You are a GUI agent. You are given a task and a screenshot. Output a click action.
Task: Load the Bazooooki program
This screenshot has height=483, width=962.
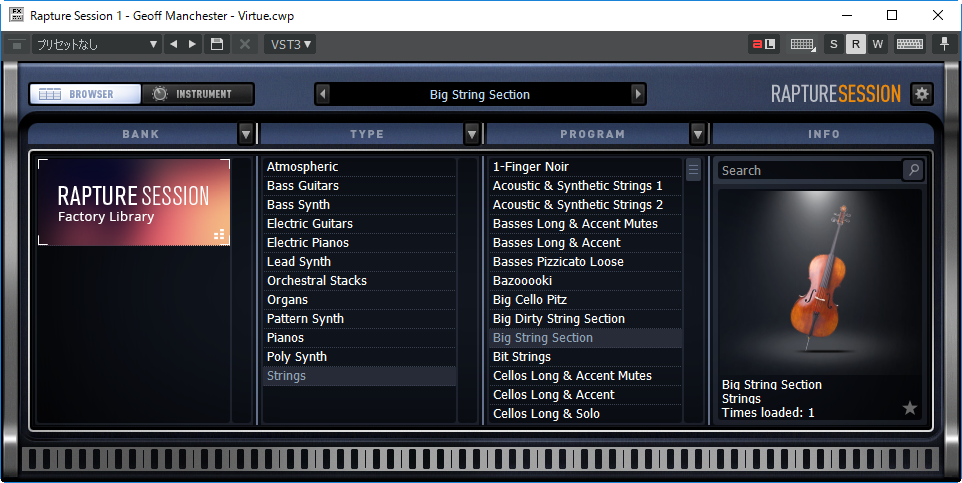[x=586, y=280]
